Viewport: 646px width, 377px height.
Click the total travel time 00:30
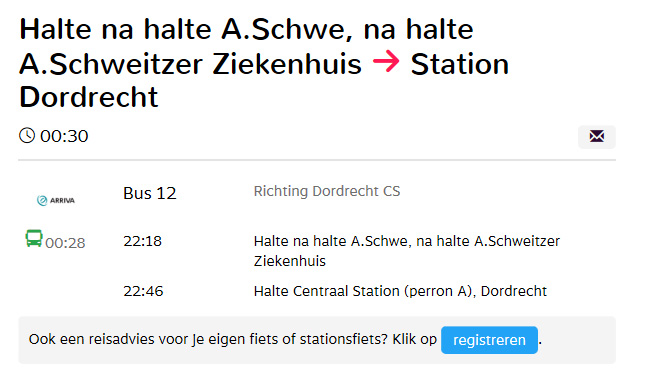click(64, 136)
